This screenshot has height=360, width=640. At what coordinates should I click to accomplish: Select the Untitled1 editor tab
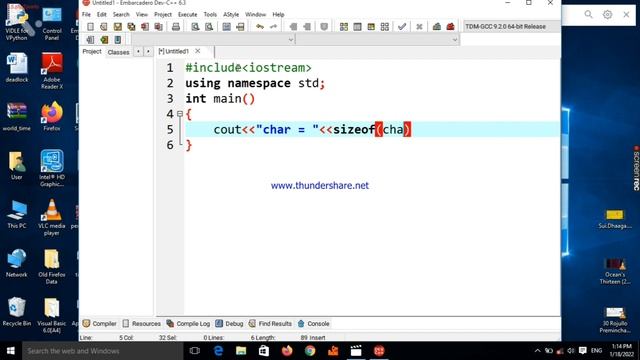[174, 51]
